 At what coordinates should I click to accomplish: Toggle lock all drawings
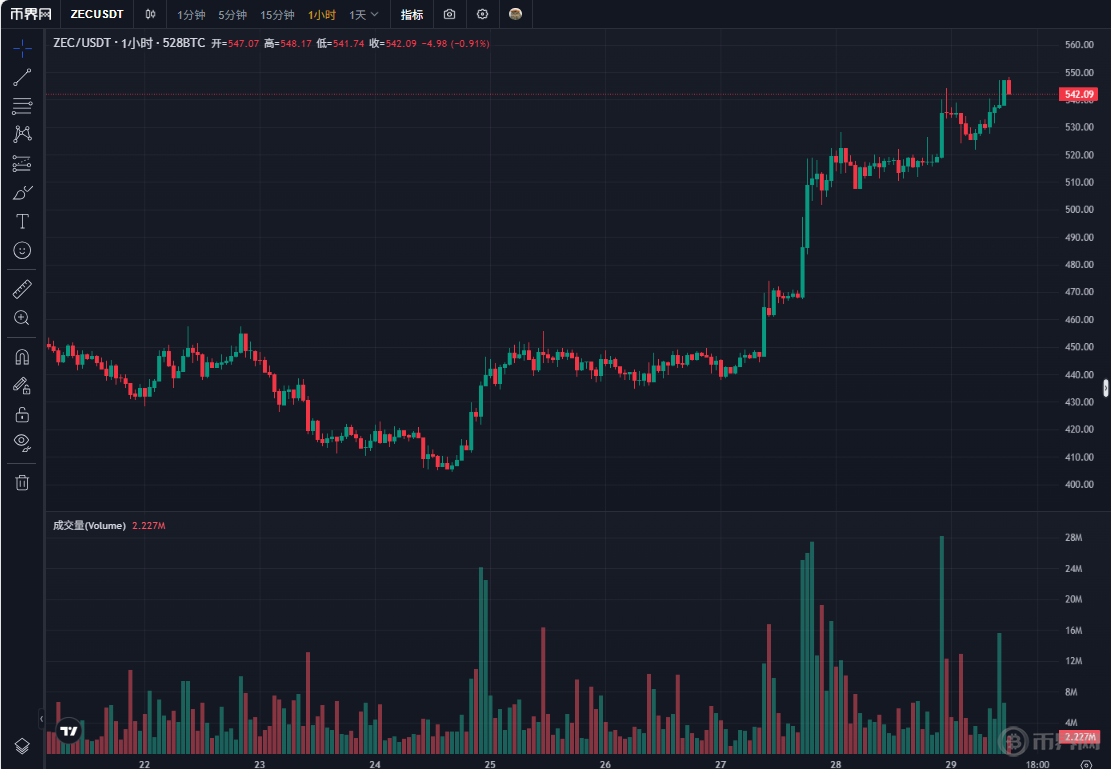(x=22, y=414)
